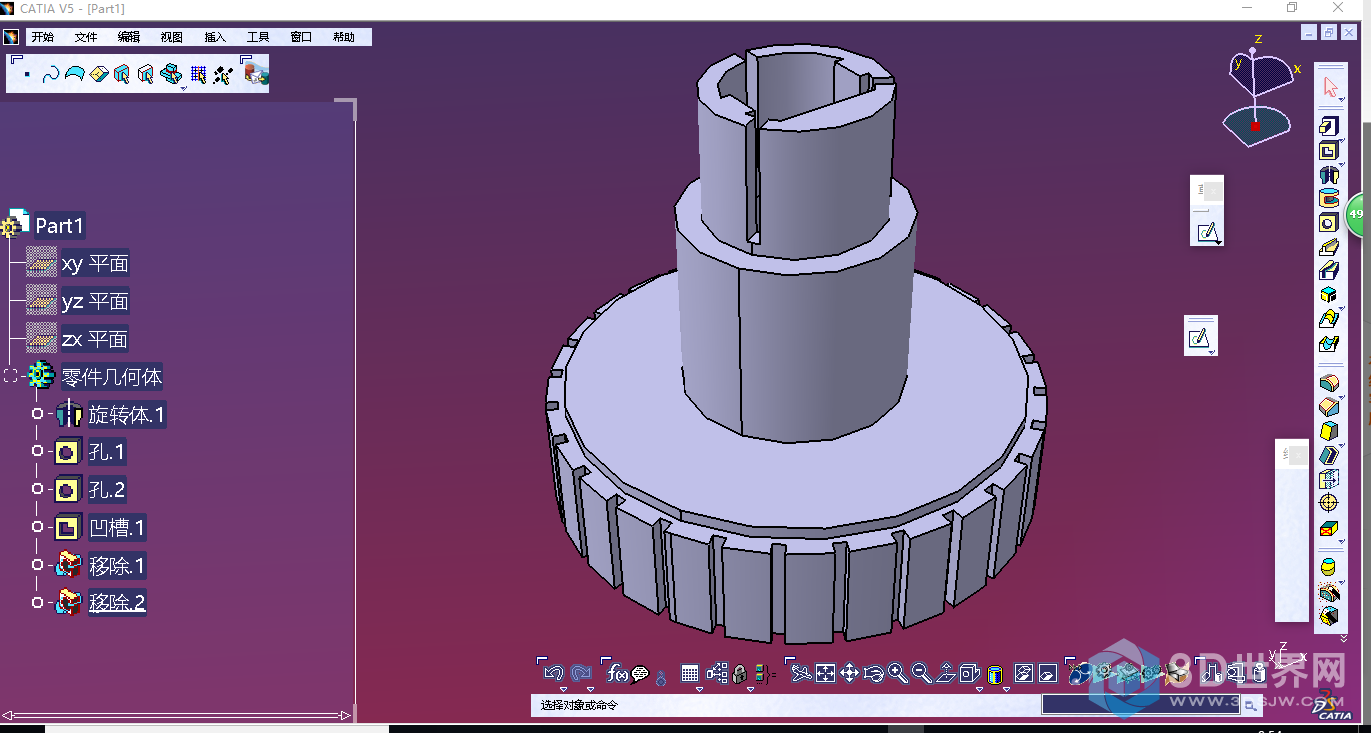Screen dimensions: 1371x733
Task: Open the 视图 menu
Action: point(172,37)
